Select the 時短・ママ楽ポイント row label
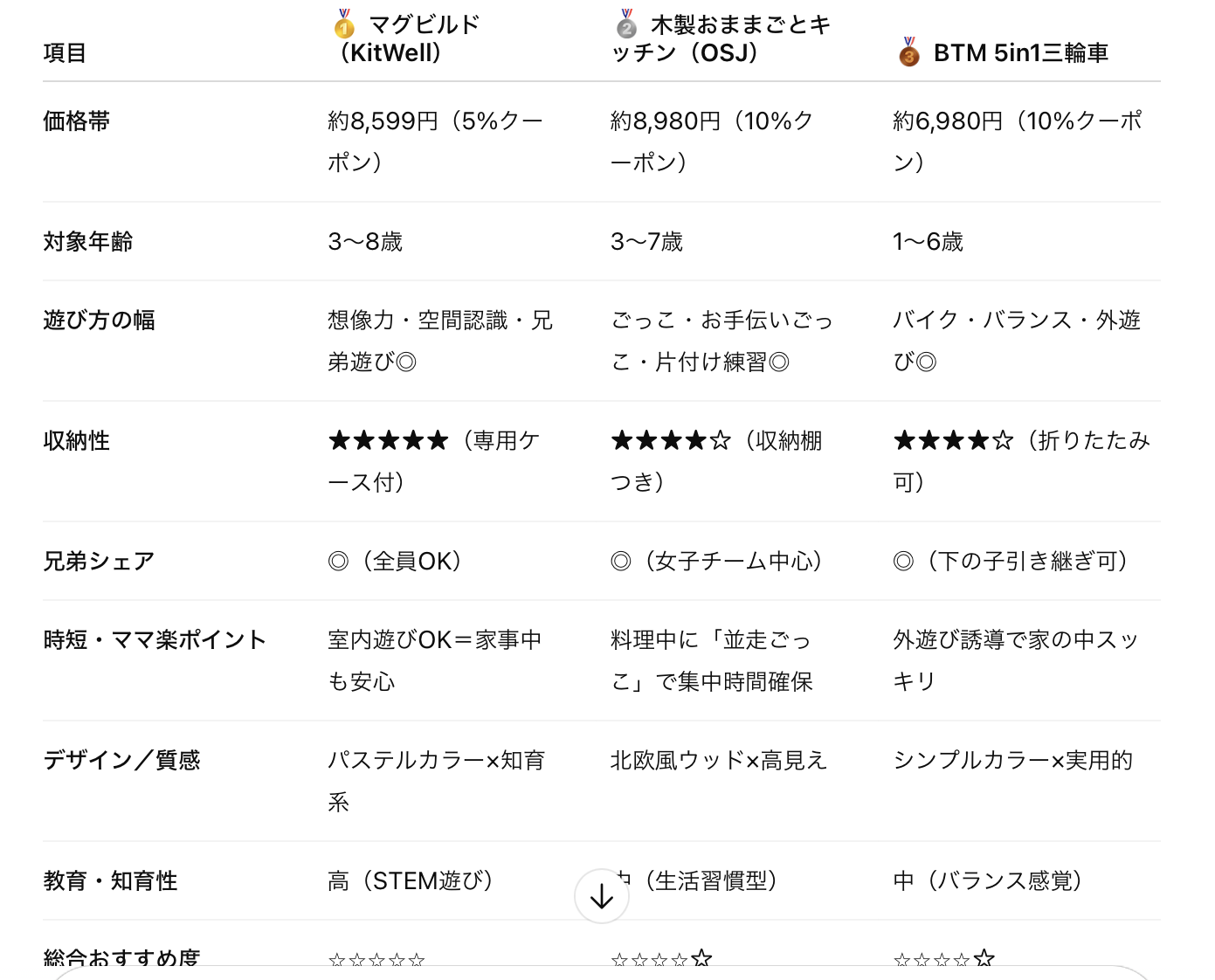The height and width of the screenshot is (980, 1215). (x=155, y=640)
